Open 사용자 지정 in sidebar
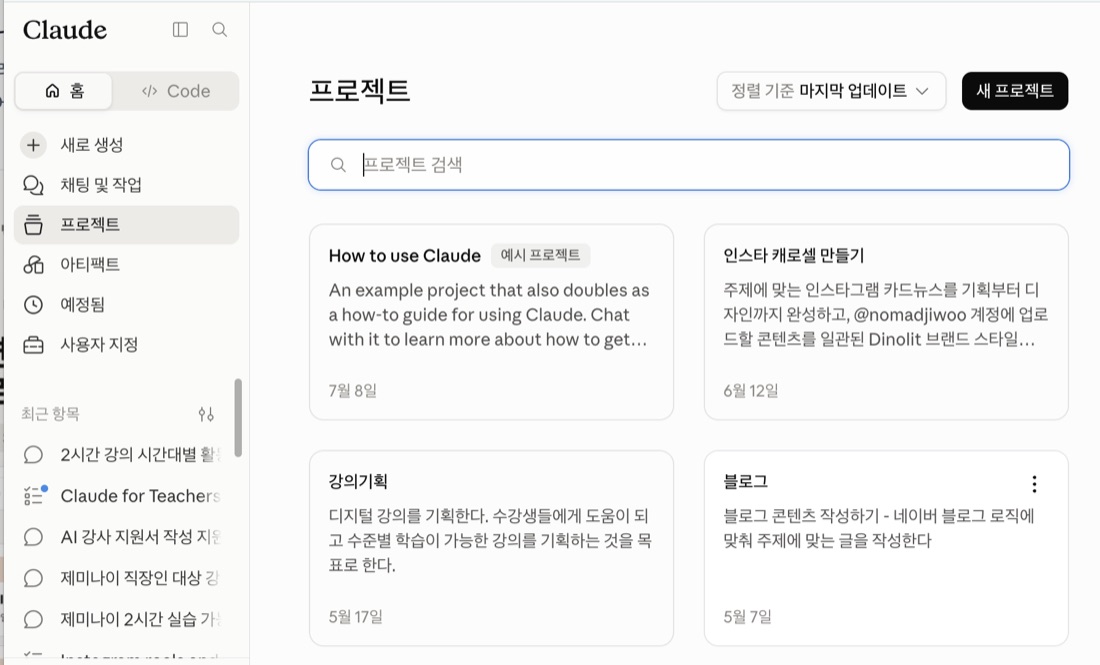Screen dimensions: 1100x665 [126, 344]
